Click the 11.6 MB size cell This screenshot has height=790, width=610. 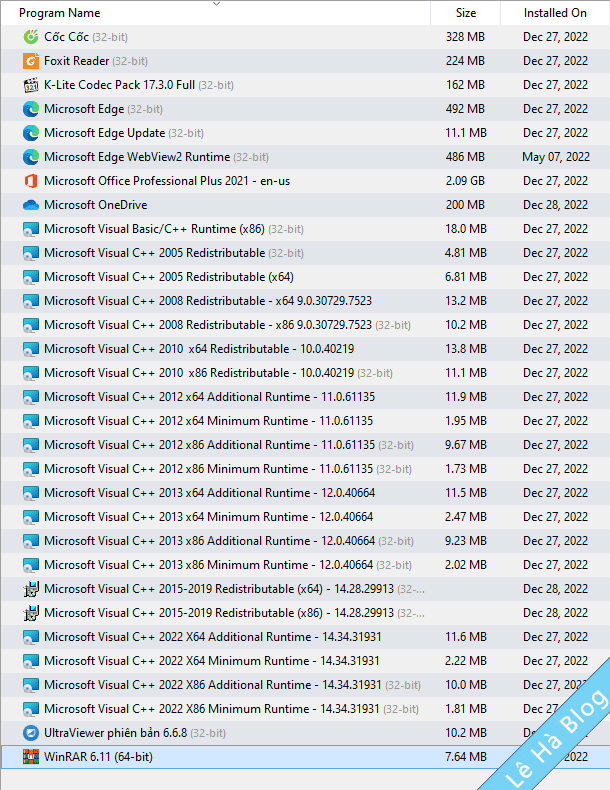[465, 637]
